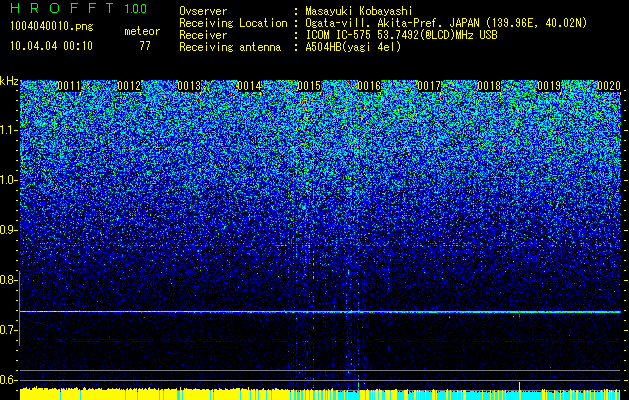Click the time marker 0015
629x400 pixels.
pyautogui.click(x=309, y=86)
